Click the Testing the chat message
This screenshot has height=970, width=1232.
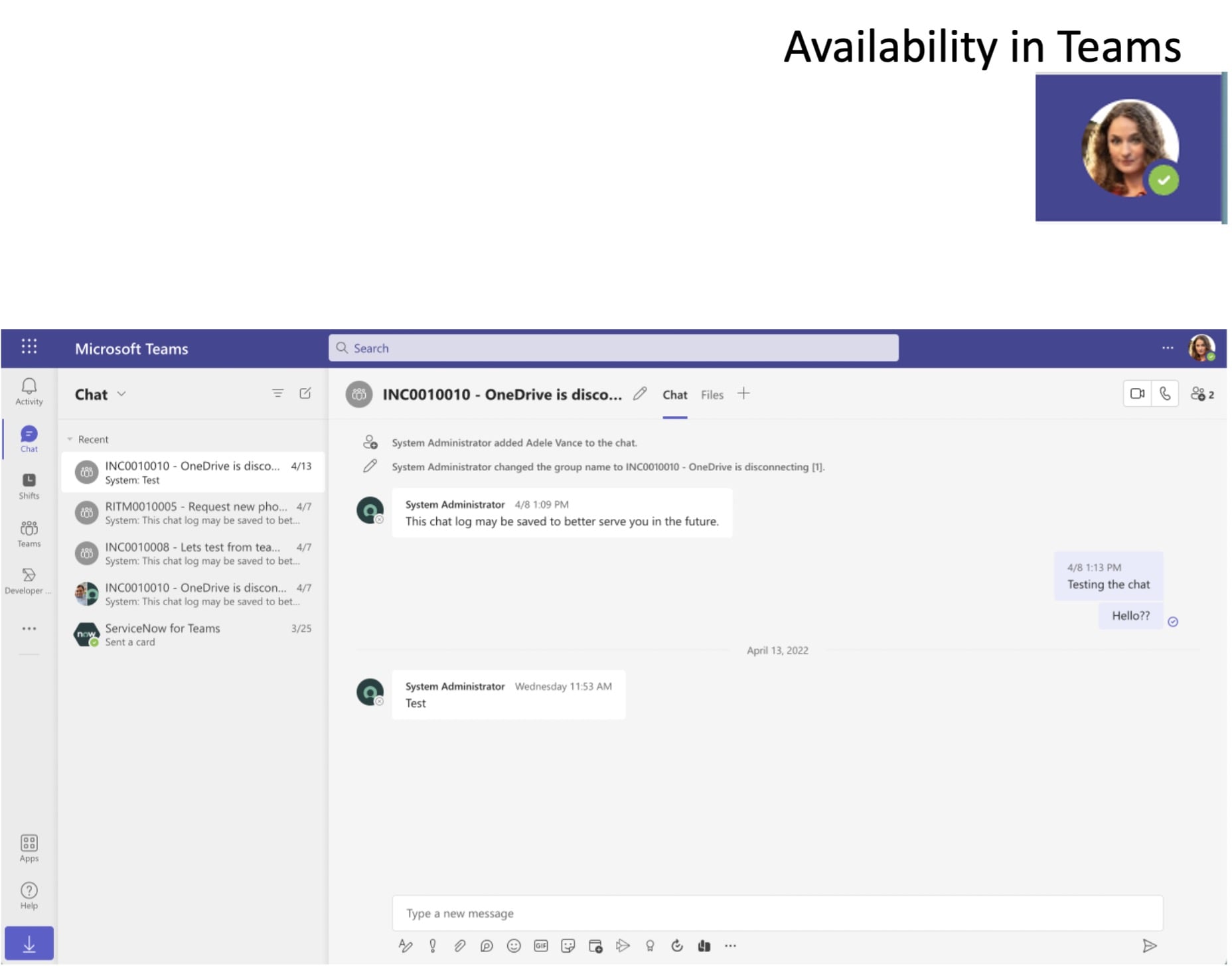click(x=1109, y=576)
